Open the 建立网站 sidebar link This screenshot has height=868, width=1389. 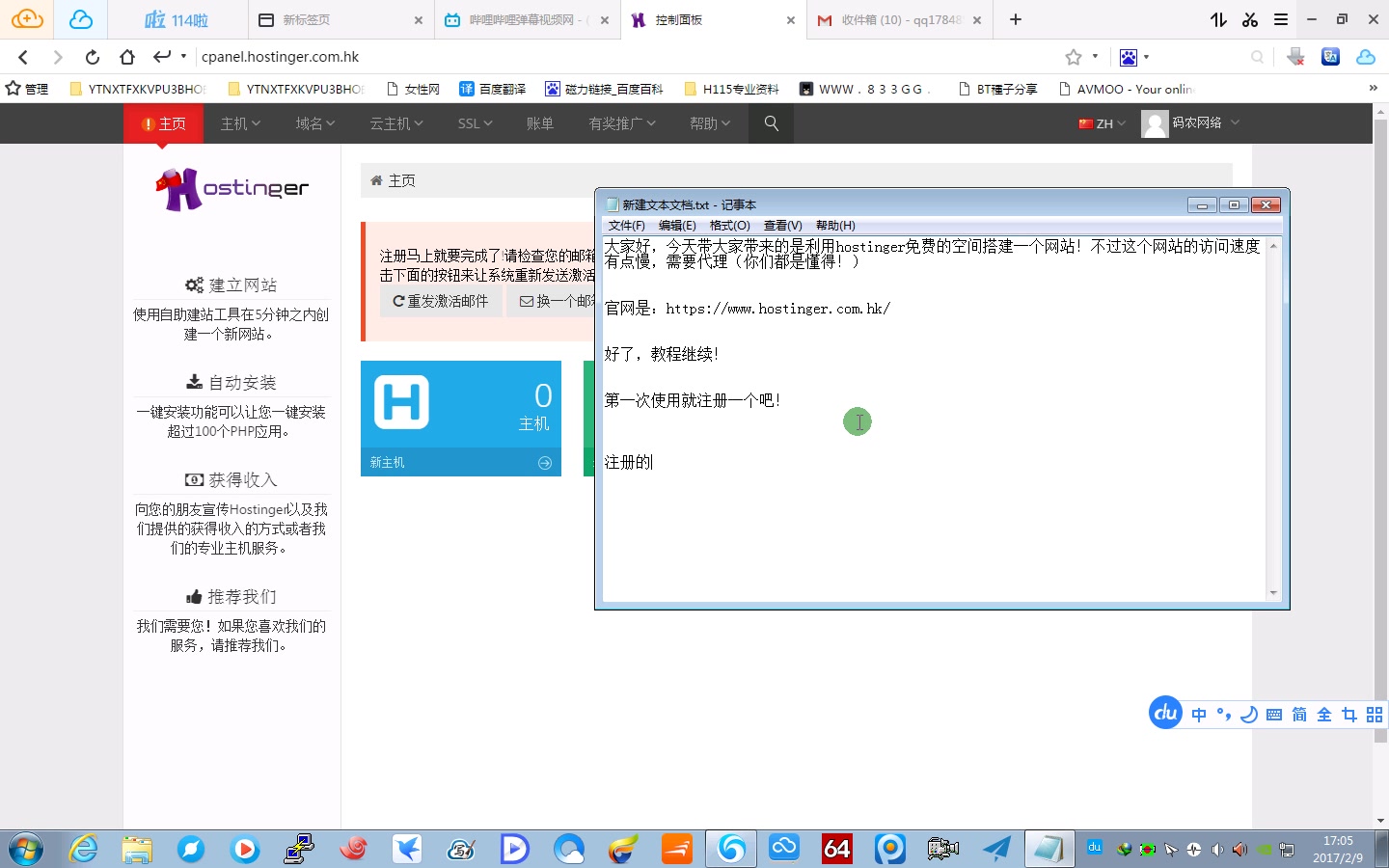(231, 285)
